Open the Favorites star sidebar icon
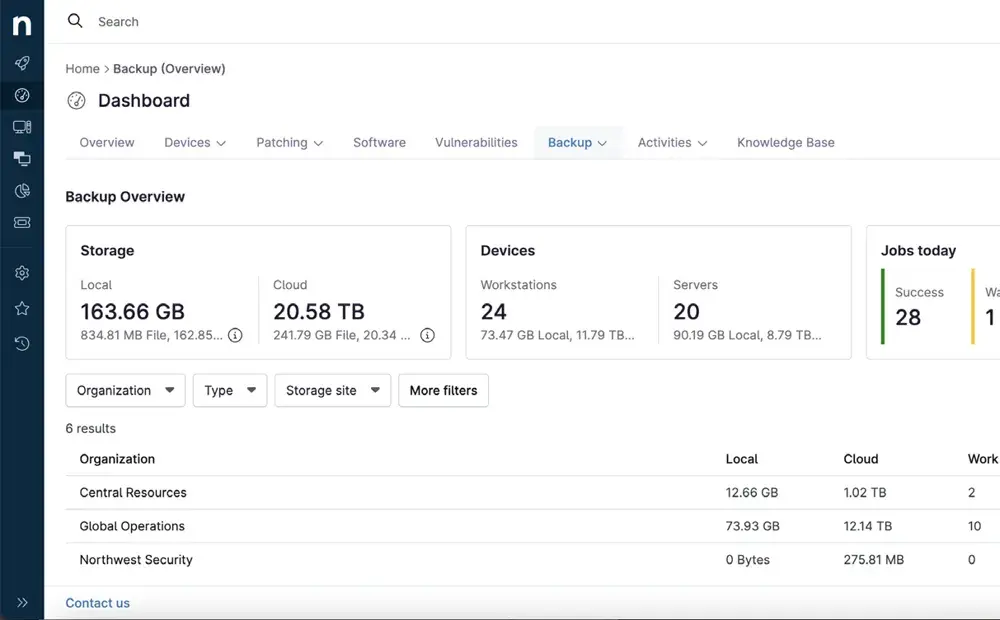 pyautogui.click(x=22, y=309)
